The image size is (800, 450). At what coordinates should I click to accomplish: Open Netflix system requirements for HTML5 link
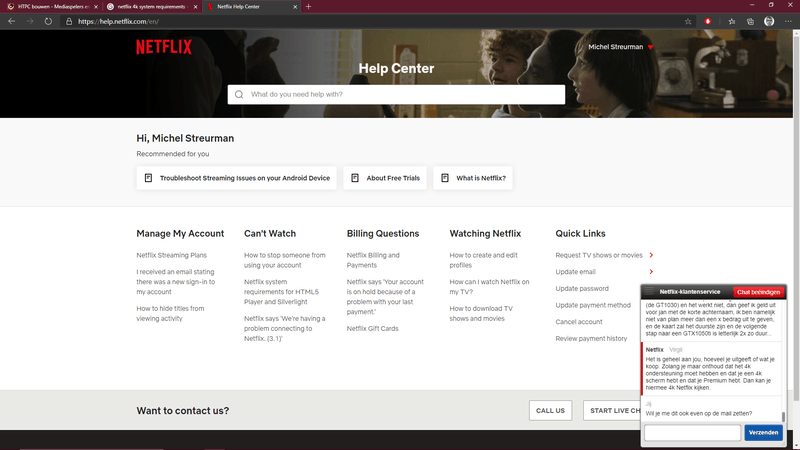click(x=281, y=292)
